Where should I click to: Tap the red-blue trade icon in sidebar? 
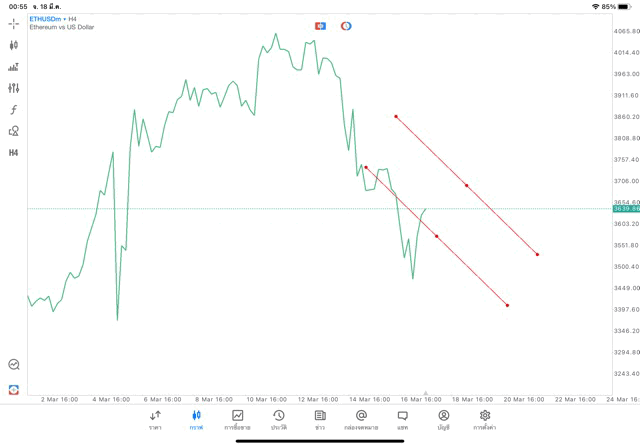[13, 389]
